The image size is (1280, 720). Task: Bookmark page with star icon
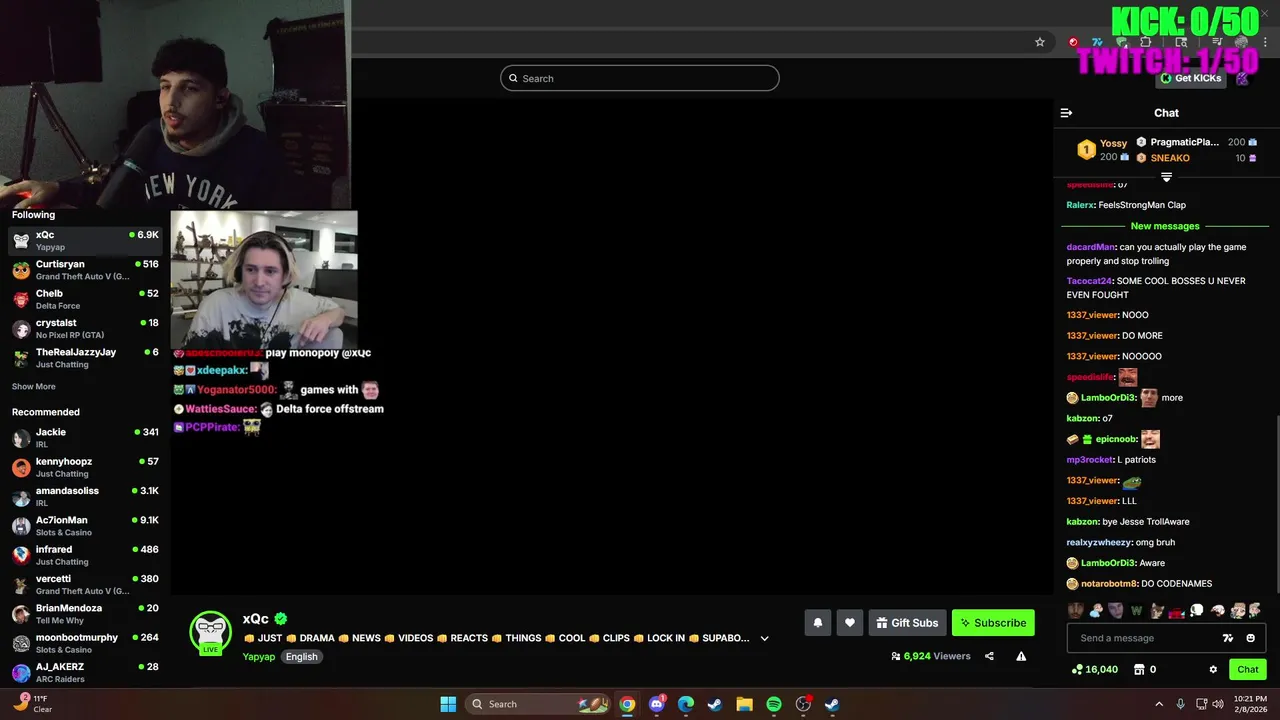pos(1040,42)
